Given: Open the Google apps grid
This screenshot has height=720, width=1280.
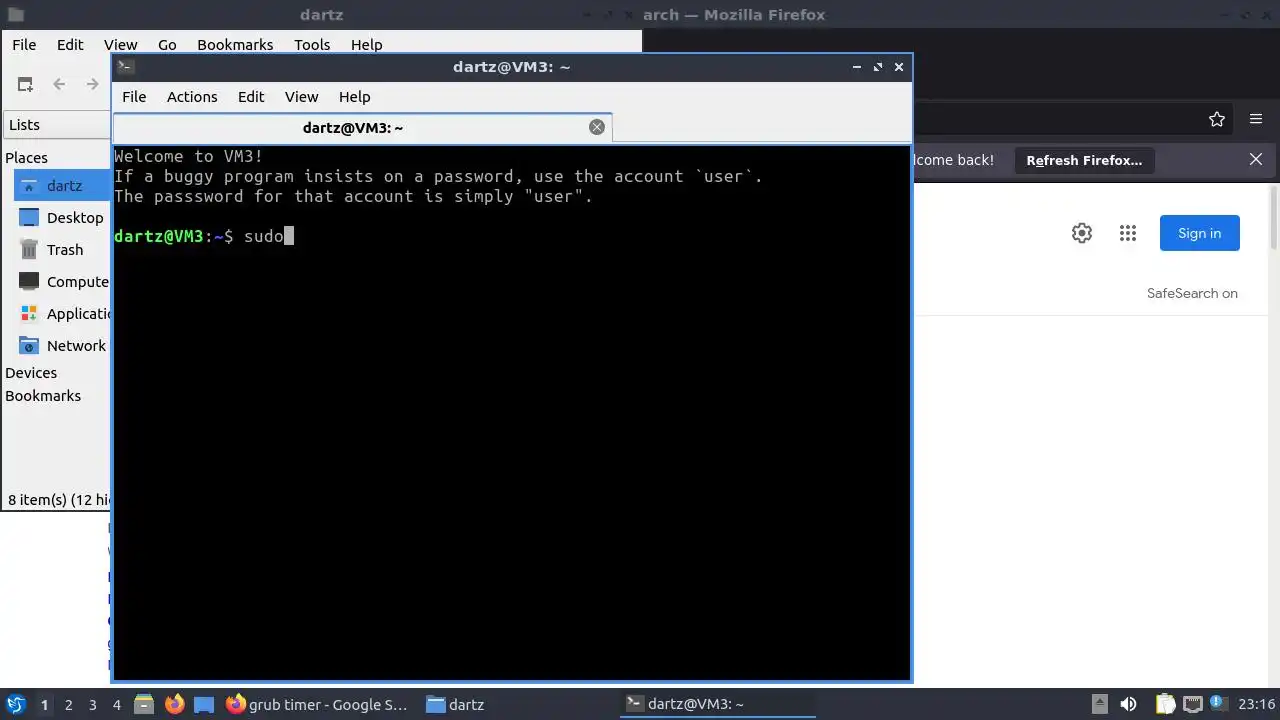Looking at the screenshot, I should coord(1128,233).
